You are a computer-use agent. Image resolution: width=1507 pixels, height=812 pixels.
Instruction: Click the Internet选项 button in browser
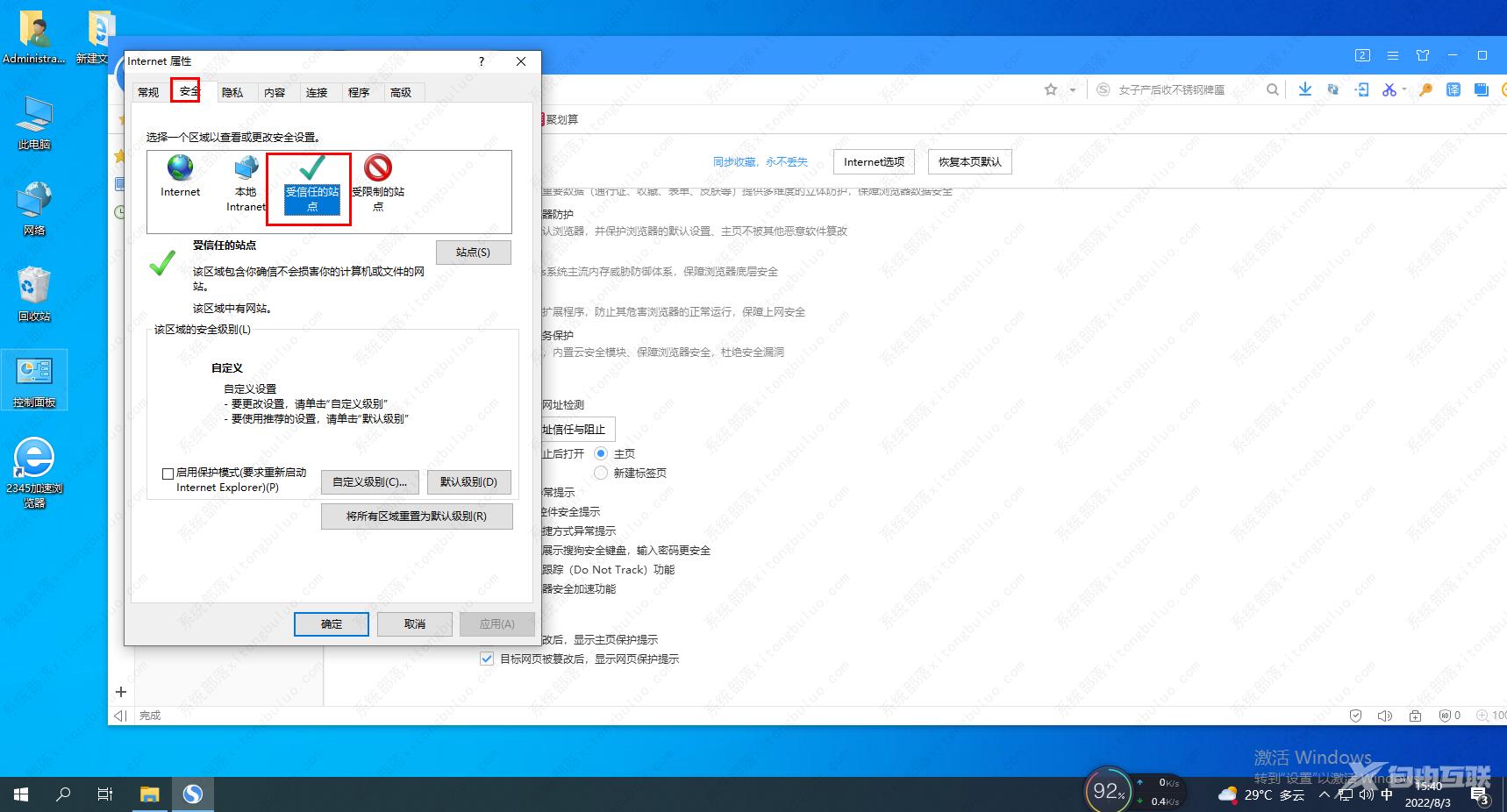tap(874, 162)
